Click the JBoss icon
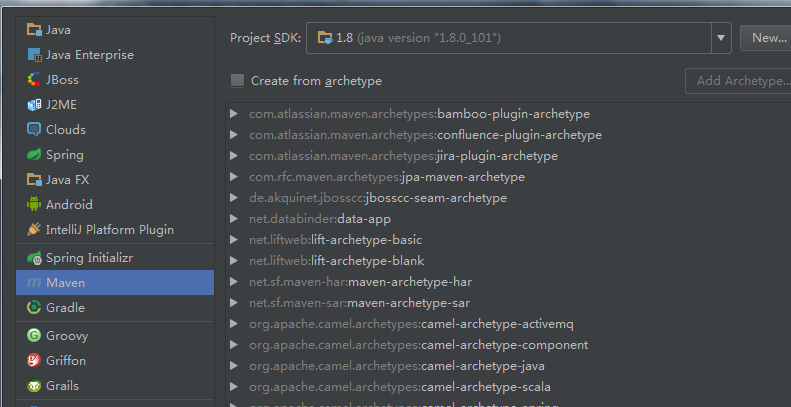 pyautogui.click(x=34, y=80)
